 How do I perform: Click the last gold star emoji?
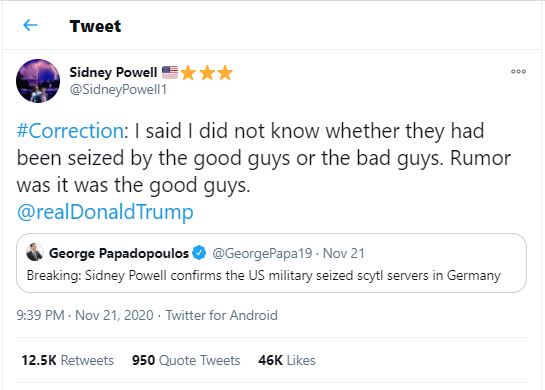click(x=225, y=73)
